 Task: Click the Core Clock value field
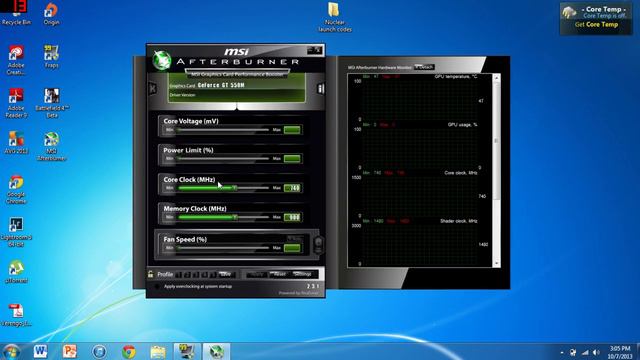(292, 188)
